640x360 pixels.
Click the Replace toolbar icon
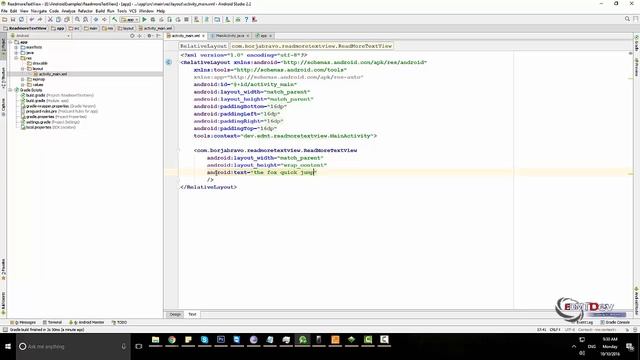tap(85, 19)
